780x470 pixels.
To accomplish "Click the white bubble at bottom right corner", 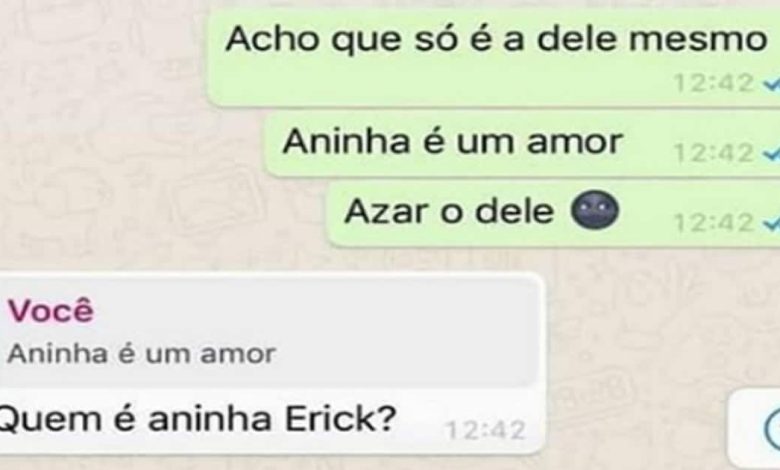I will [x=755, y=428].
